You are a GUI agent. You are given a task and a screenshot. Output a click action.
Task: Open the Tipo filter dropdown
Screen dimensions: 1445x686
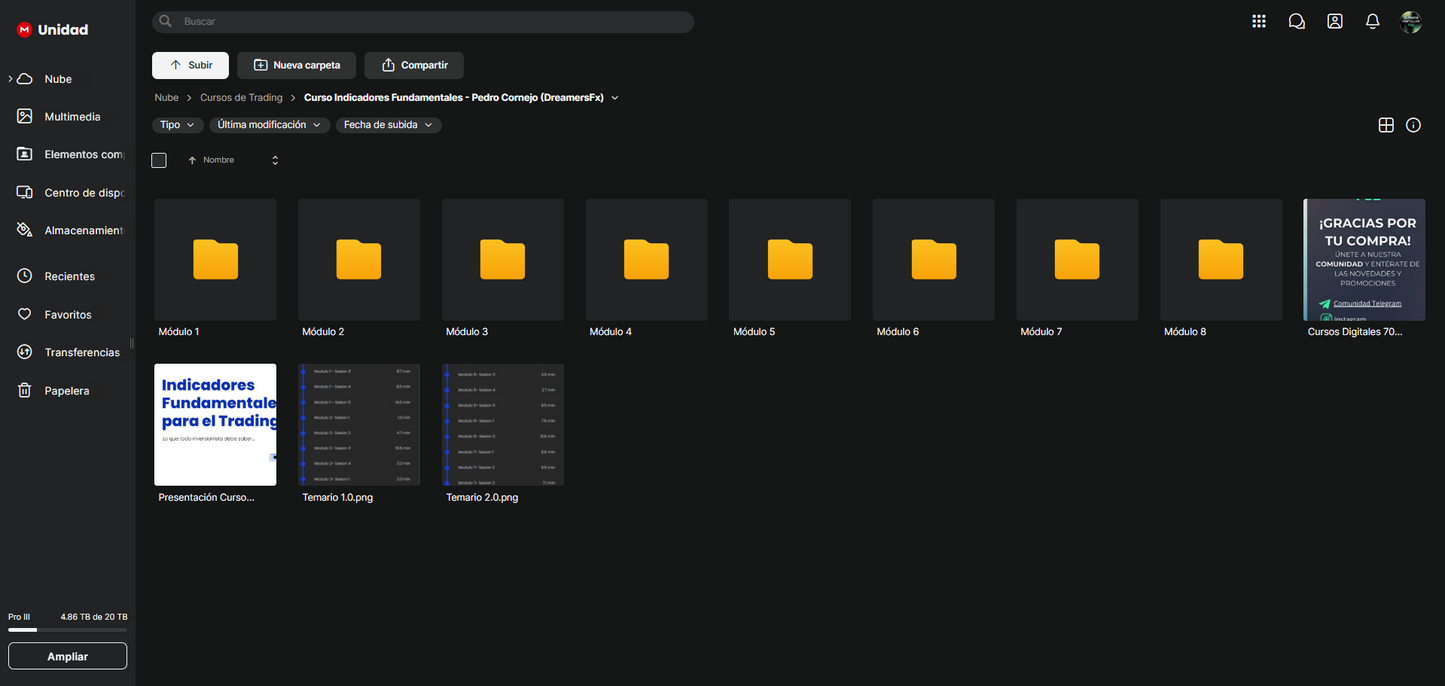(x=178, y=125)
